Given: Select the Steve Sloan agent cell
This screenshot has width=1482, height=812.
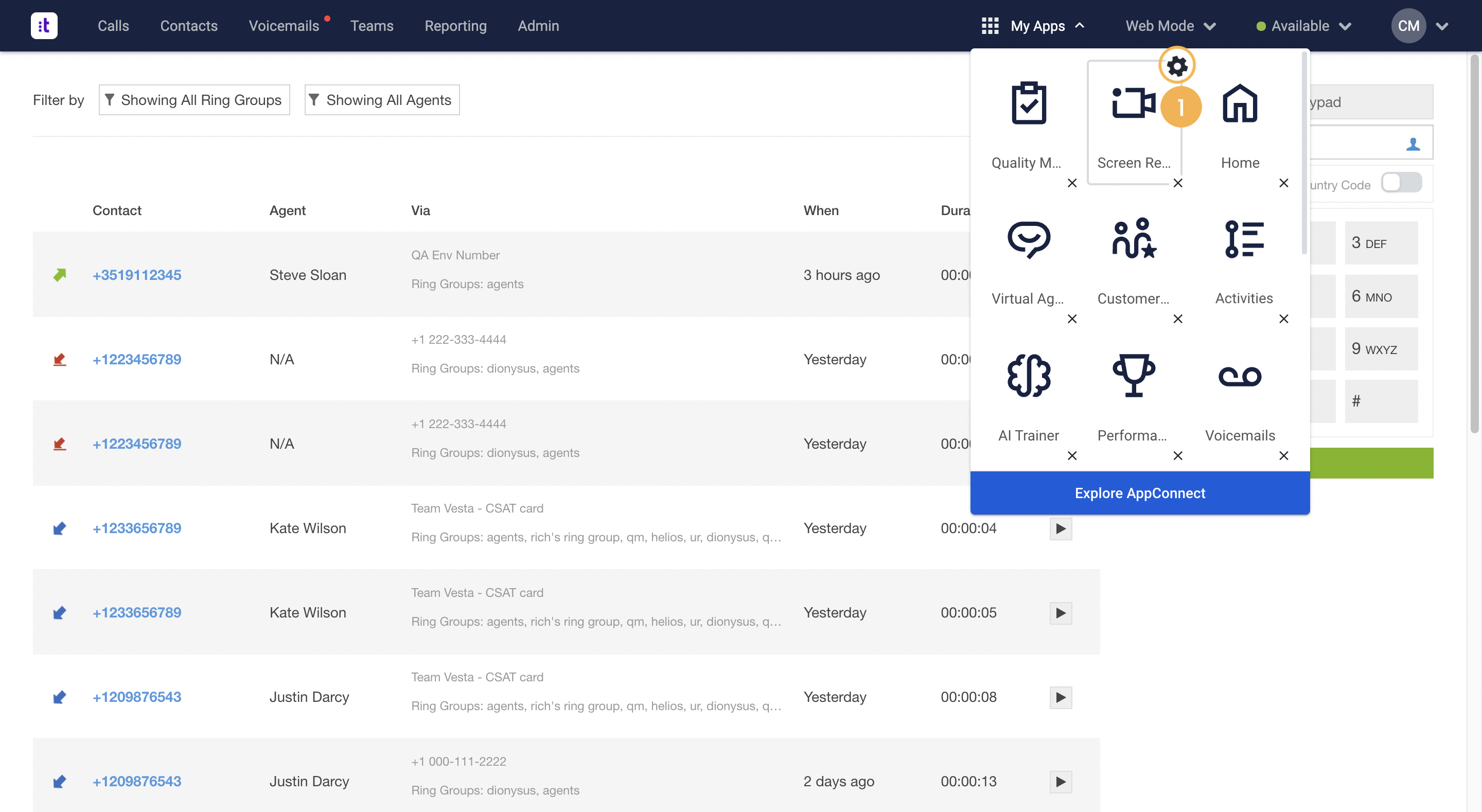Looking at the screenshot, I should point(308,275).
